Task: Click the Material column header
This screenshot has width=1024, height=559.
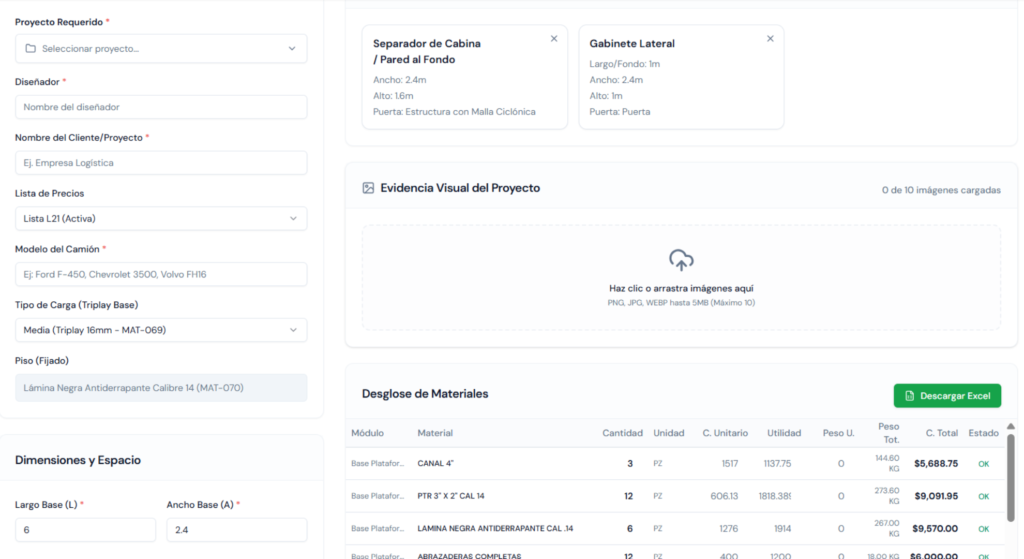Action: point(435,433)
